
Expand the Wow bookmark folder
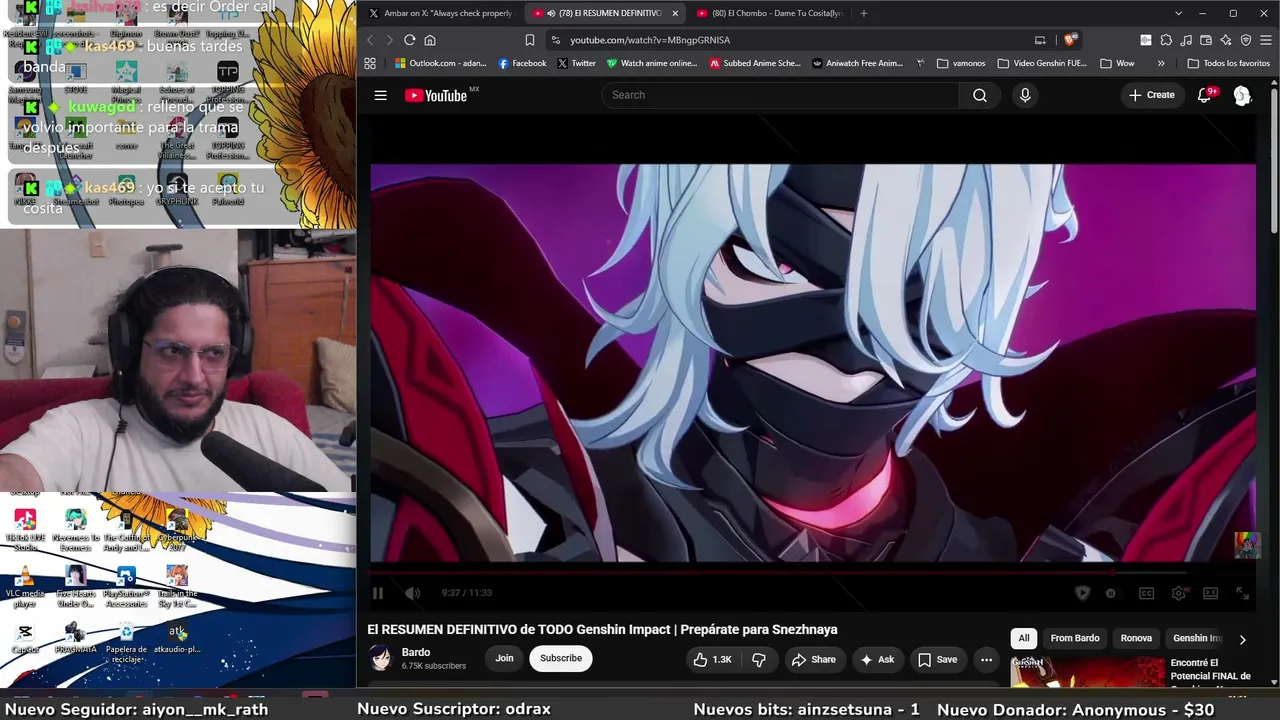click(x=1117, y=63)
